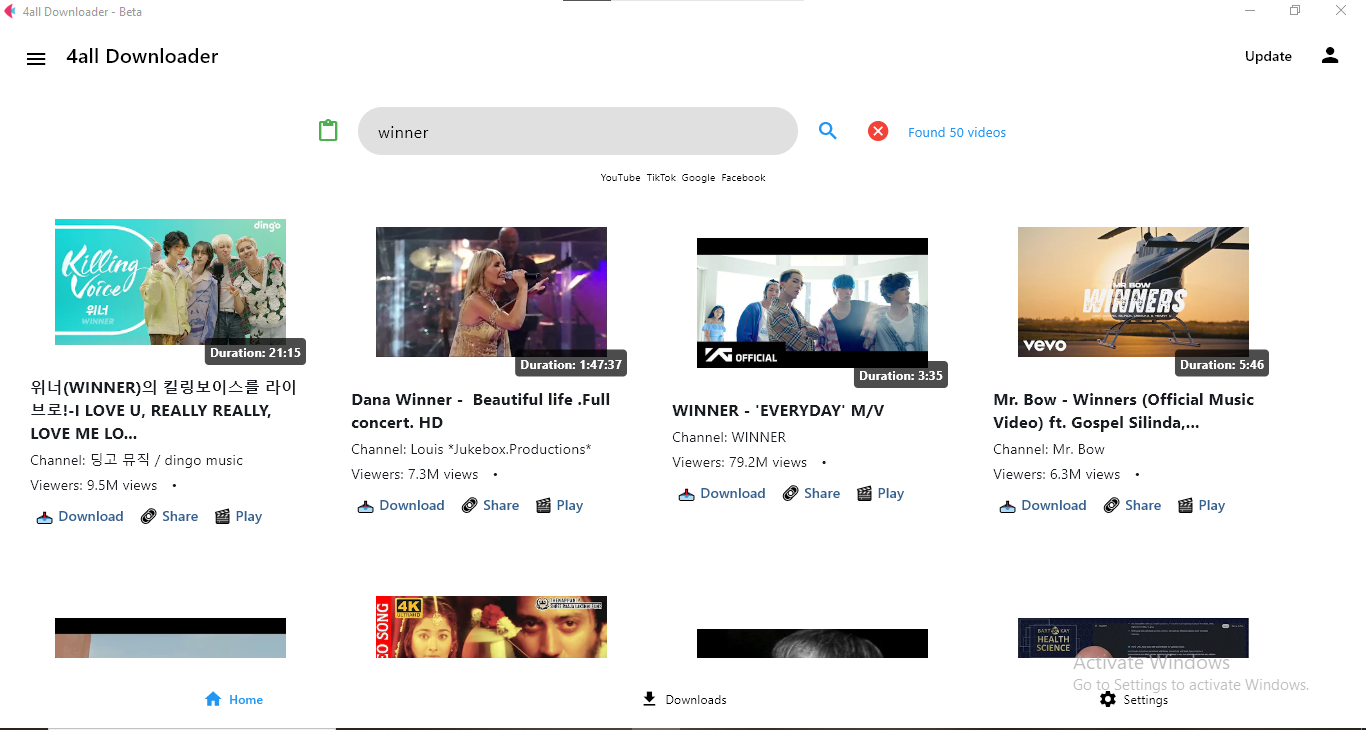The image size is (1366, 730).
Task: Click title 'Mr. Bow - Winners (Official Music Video)'
Action: pyautogui.click(x=1124, y=411)
